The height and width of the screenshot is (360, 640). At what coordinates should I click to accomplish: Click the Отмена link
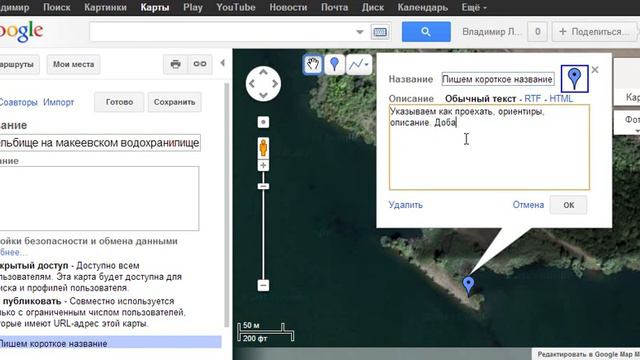tap(528, 204)
